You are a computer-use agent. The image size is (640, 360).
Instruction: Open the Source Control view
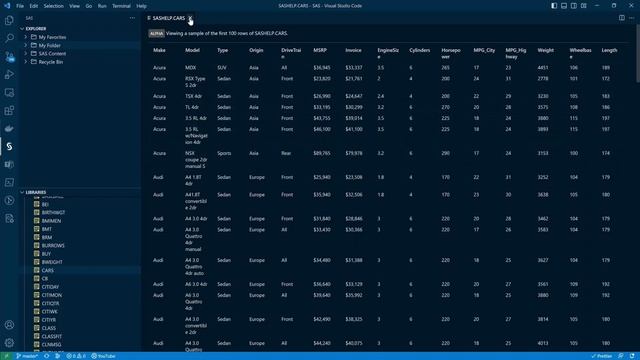[9, 56]
